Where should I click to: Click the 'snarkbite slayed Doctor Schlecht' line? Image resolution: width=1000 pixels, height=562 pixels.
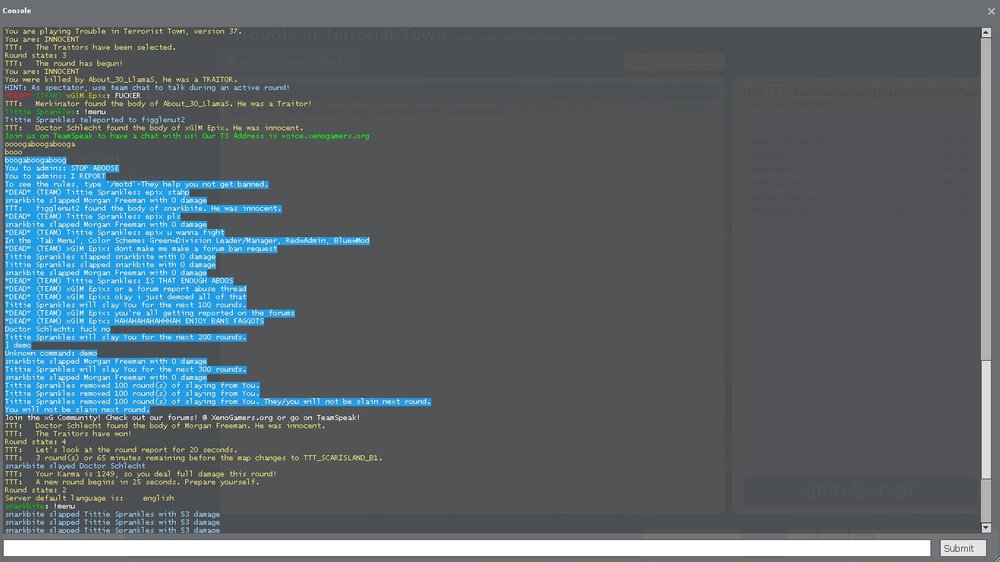pyautogui.click(x=75, y=466)
